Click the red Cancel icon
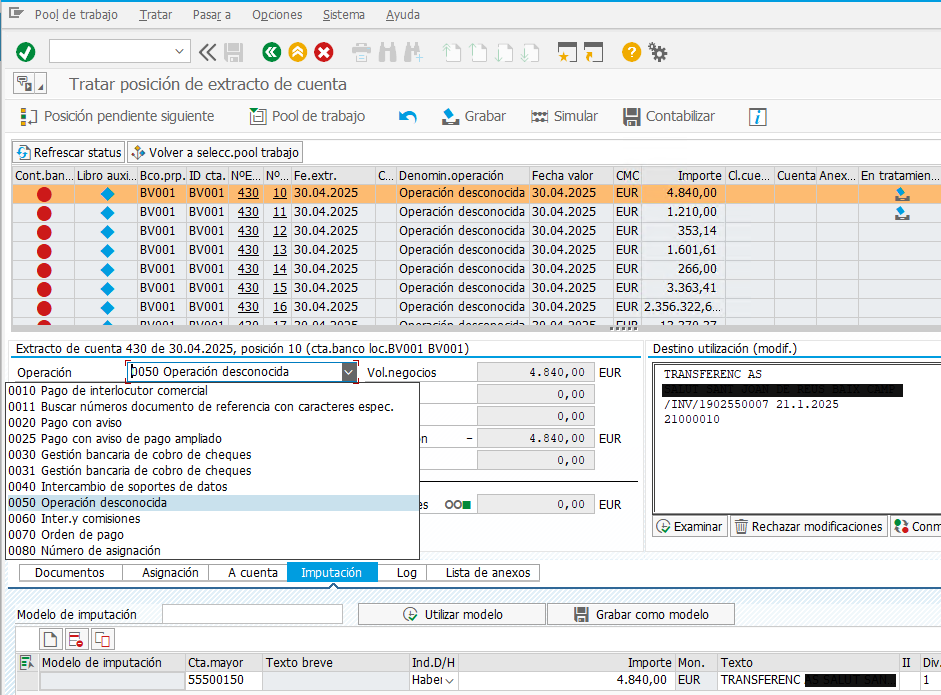Screen dimensions: 941x695 (x=324, y=52)
